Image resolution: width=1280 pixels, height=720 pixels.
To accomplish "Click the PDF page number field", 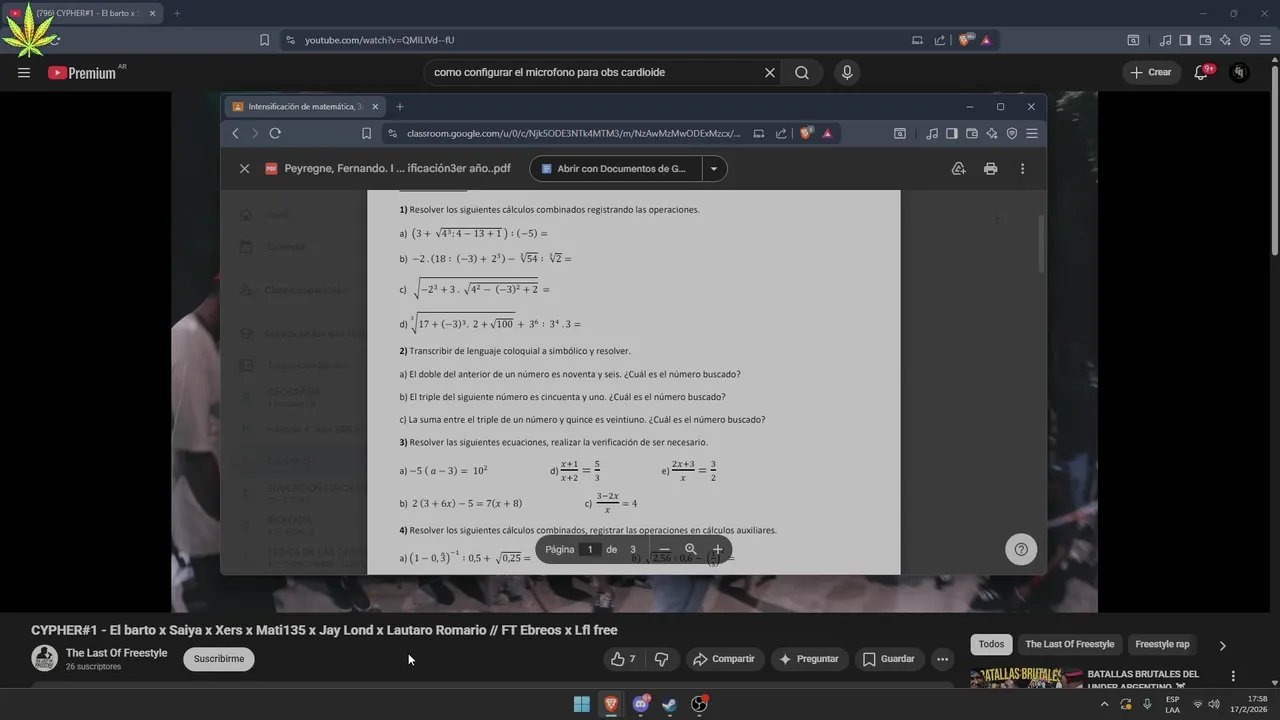I will pos(590,549).
